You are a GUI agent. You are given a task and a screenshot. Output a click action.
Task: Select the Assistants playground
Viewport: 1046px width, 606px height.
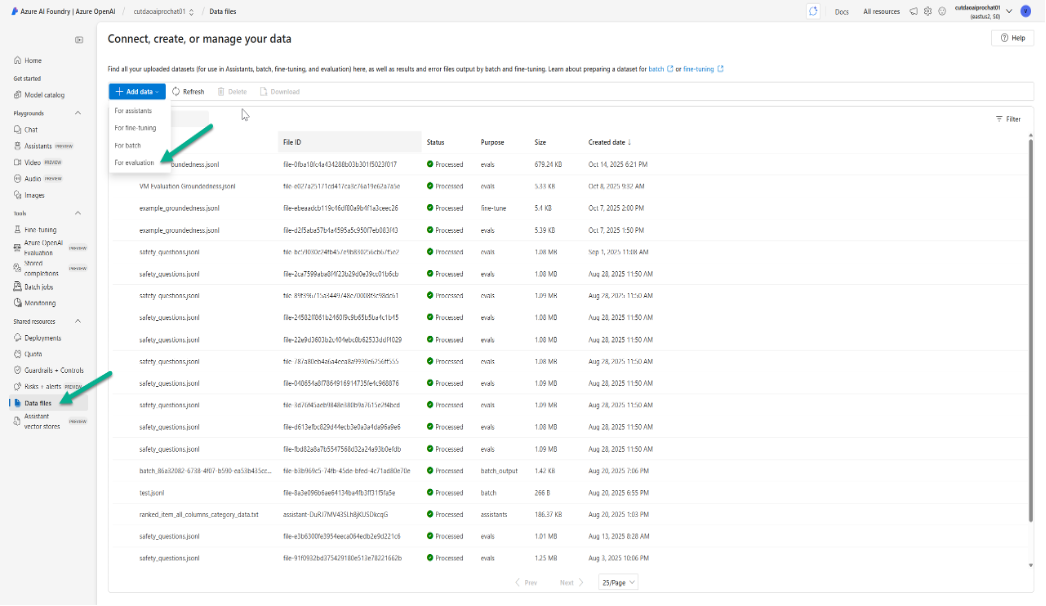pyautogui.click(x=39, y=146)
